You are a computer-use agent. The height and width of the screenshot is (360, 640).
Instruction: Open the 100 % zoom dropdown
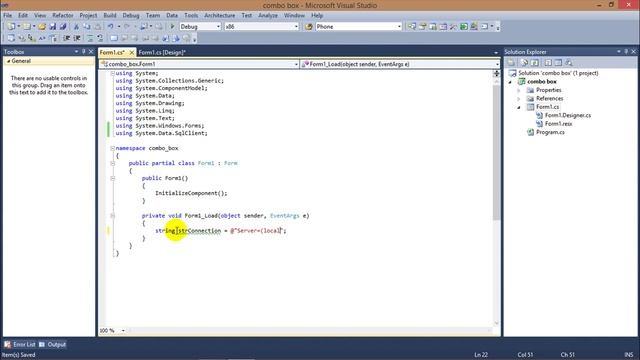pos(123,331)
